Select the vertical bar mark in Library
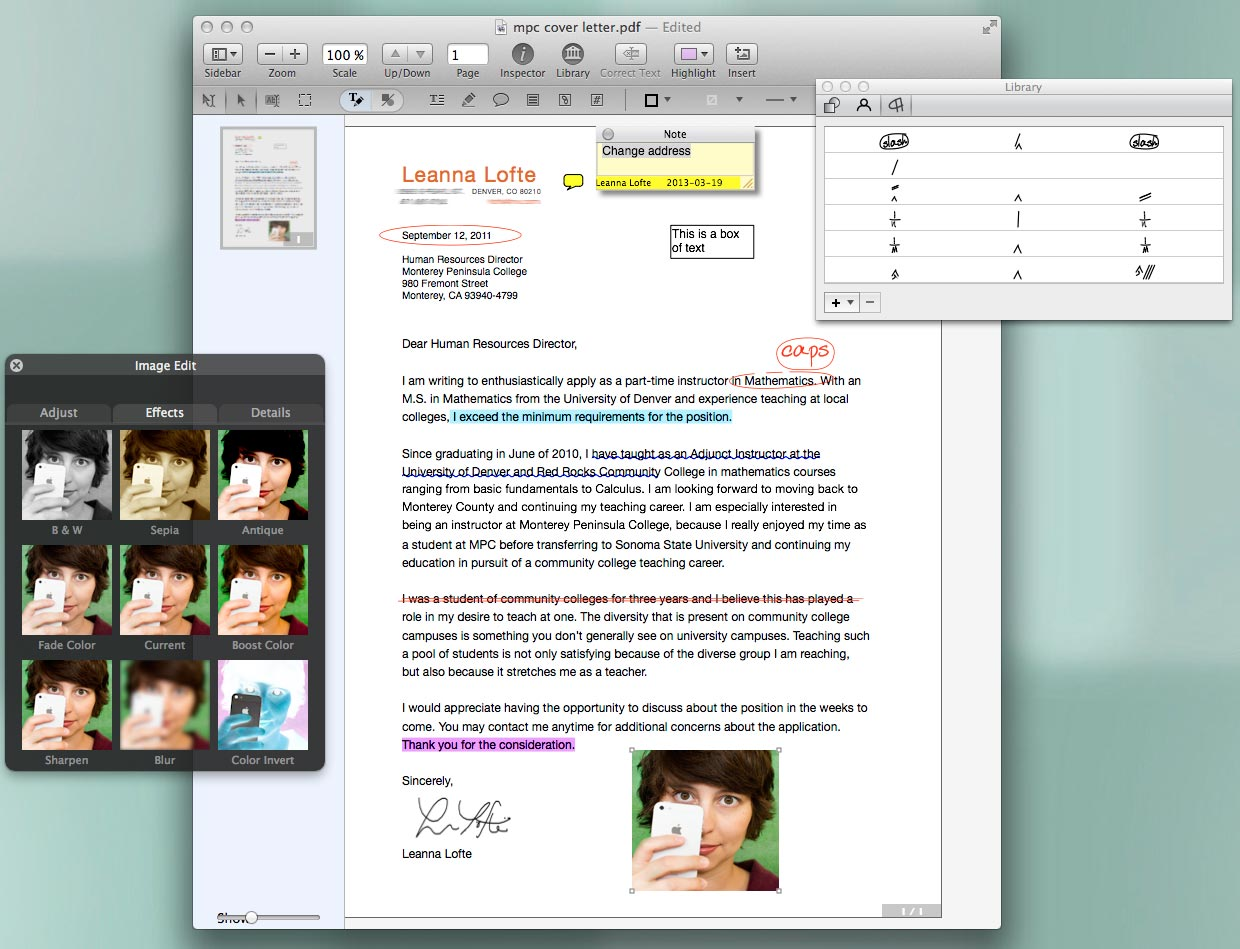Viewport: 1240px width, 949px height. click(x=1019, y=219)
